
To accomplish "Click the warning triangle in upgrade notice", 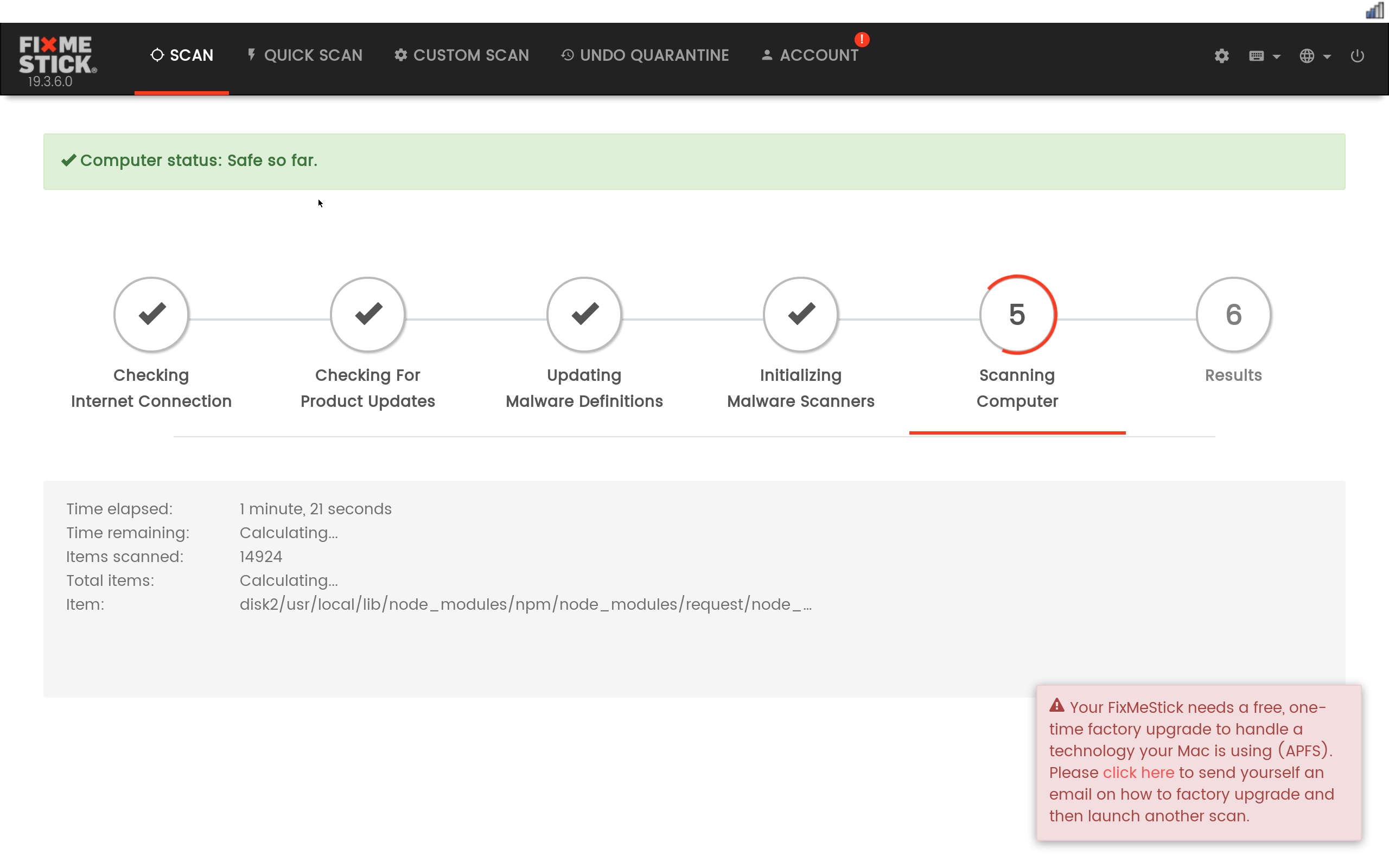I will click(x=1057, y=706).
